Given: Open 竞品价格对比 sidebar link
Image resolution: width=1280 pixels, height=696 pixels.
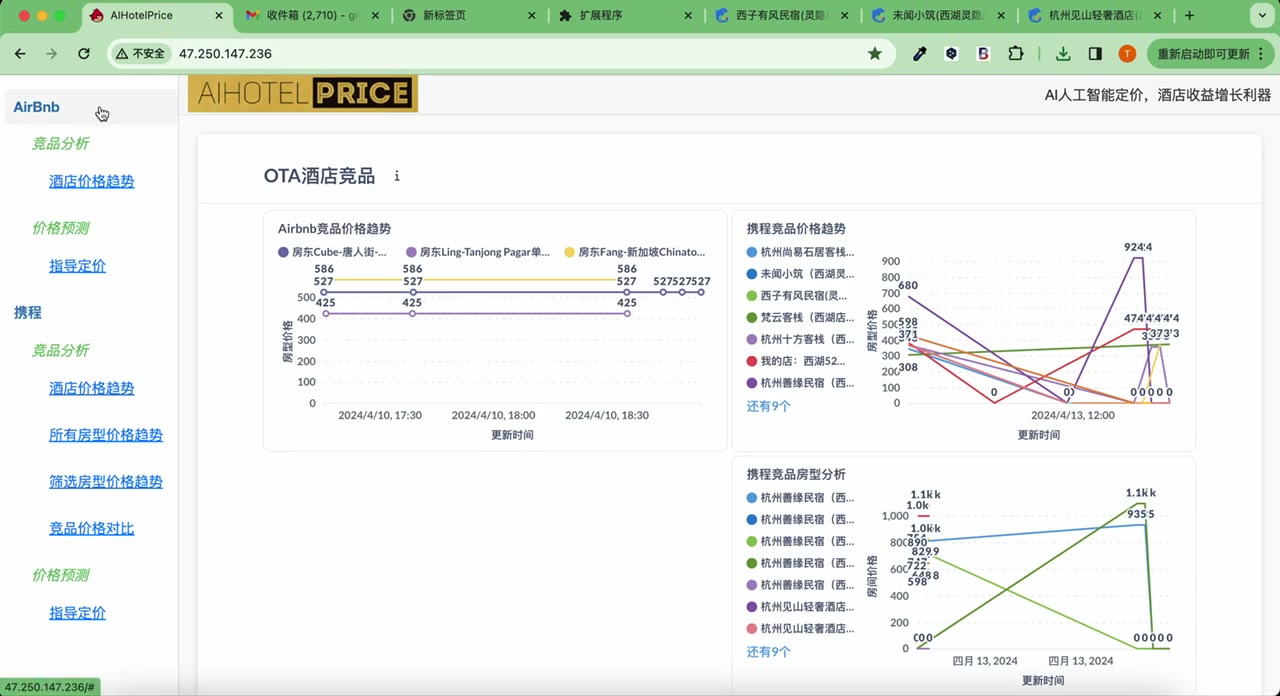Looking at the screenshot, I should [92, 529].
